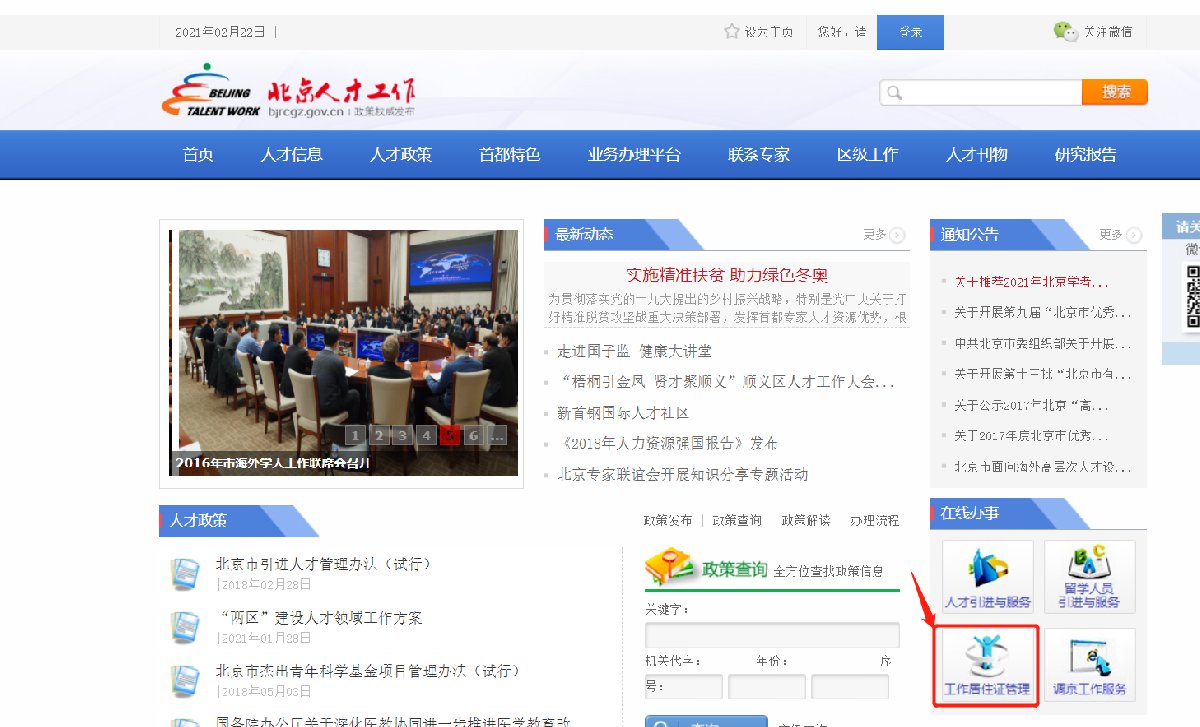Open 区级工作 navigation item
The width and height of the screenshot is (1200, 727).
[868, 155]
